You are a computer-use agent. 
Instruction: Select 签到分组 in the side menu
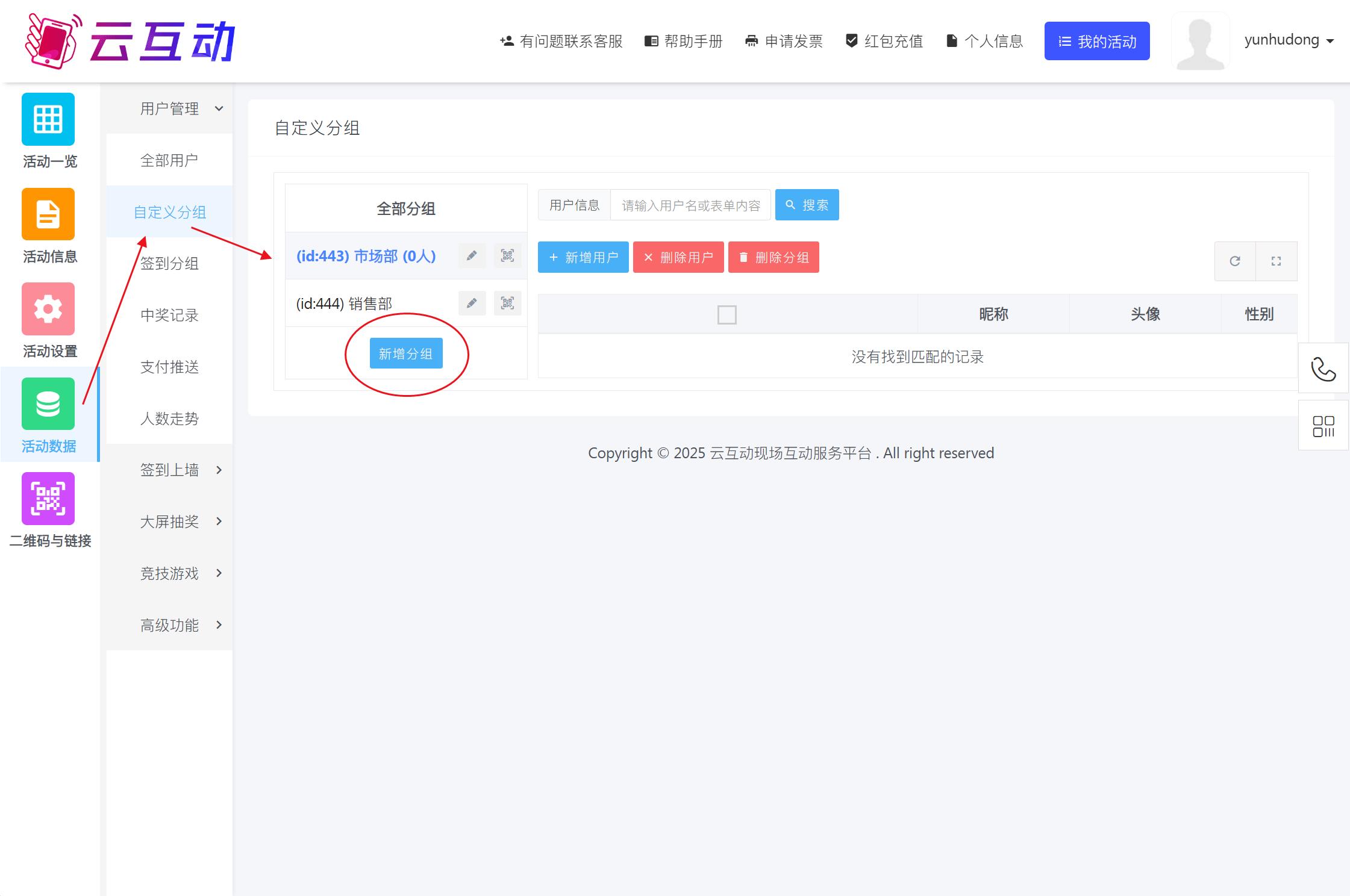[169, 264]
